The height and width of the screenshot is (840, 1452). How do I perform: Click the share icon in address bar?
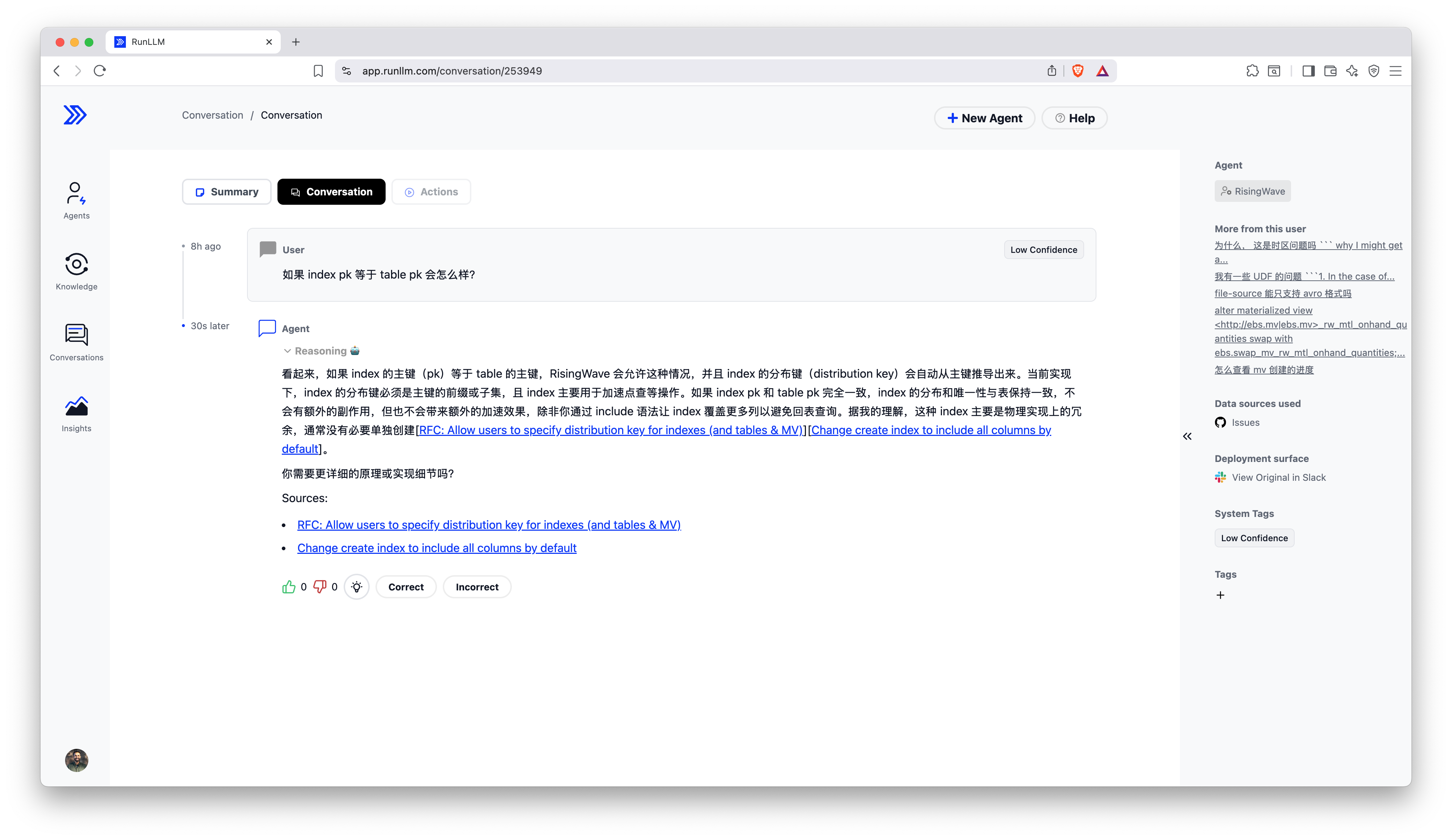[x=1052, y=71]
